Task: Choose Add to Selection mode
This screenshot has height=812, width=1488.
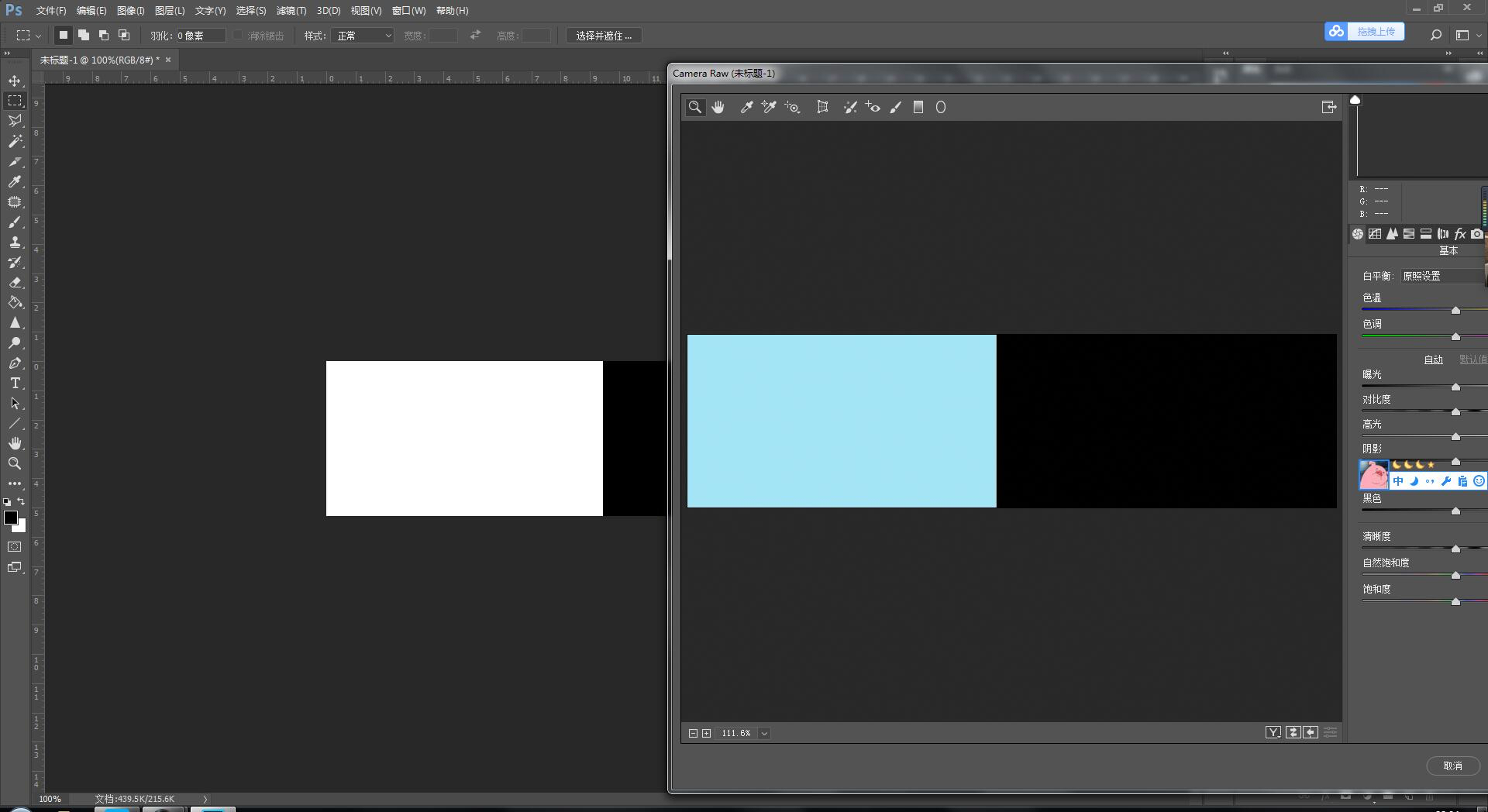Action: [x=84, y=36]
